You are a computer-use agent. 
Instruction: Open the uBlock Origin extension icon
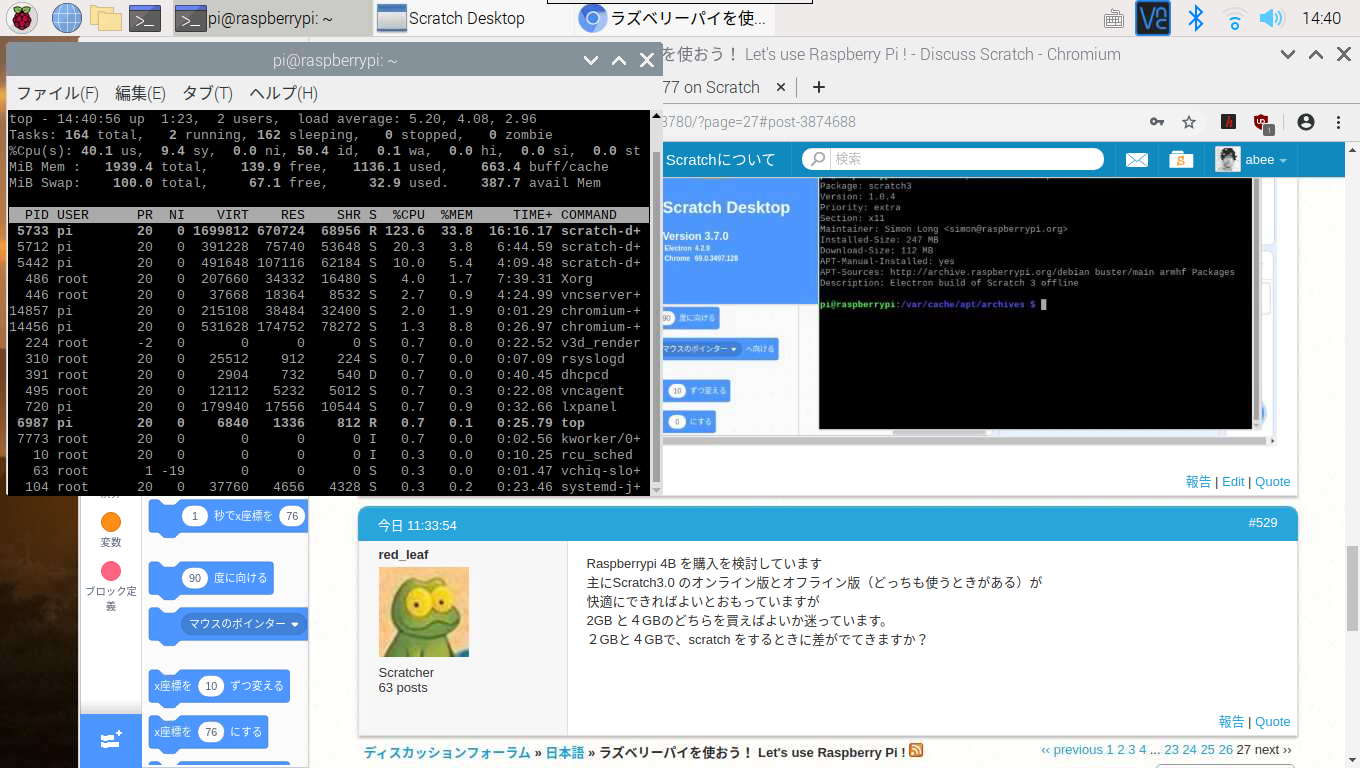[x=1262, y=122]
